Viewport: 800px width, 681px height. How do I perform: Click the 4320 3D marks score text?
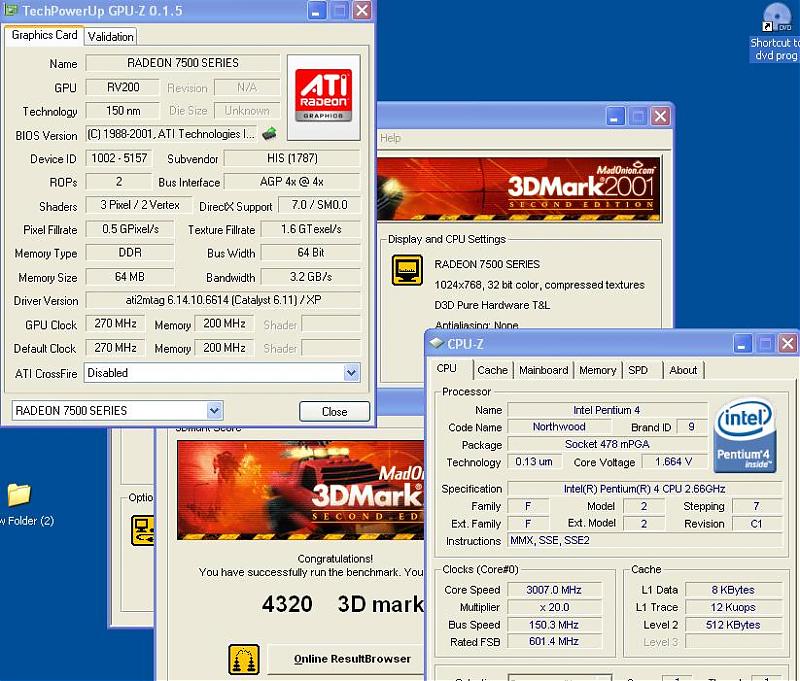[x=343, y=604]
